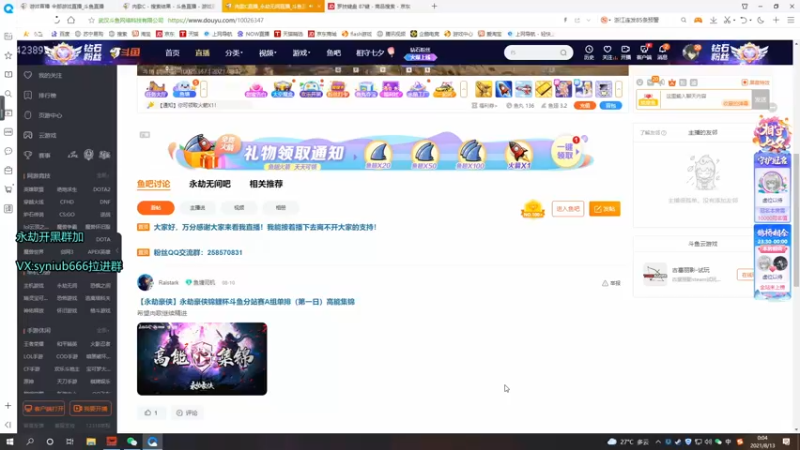Open Windows taskbar search

pos(30,441)
